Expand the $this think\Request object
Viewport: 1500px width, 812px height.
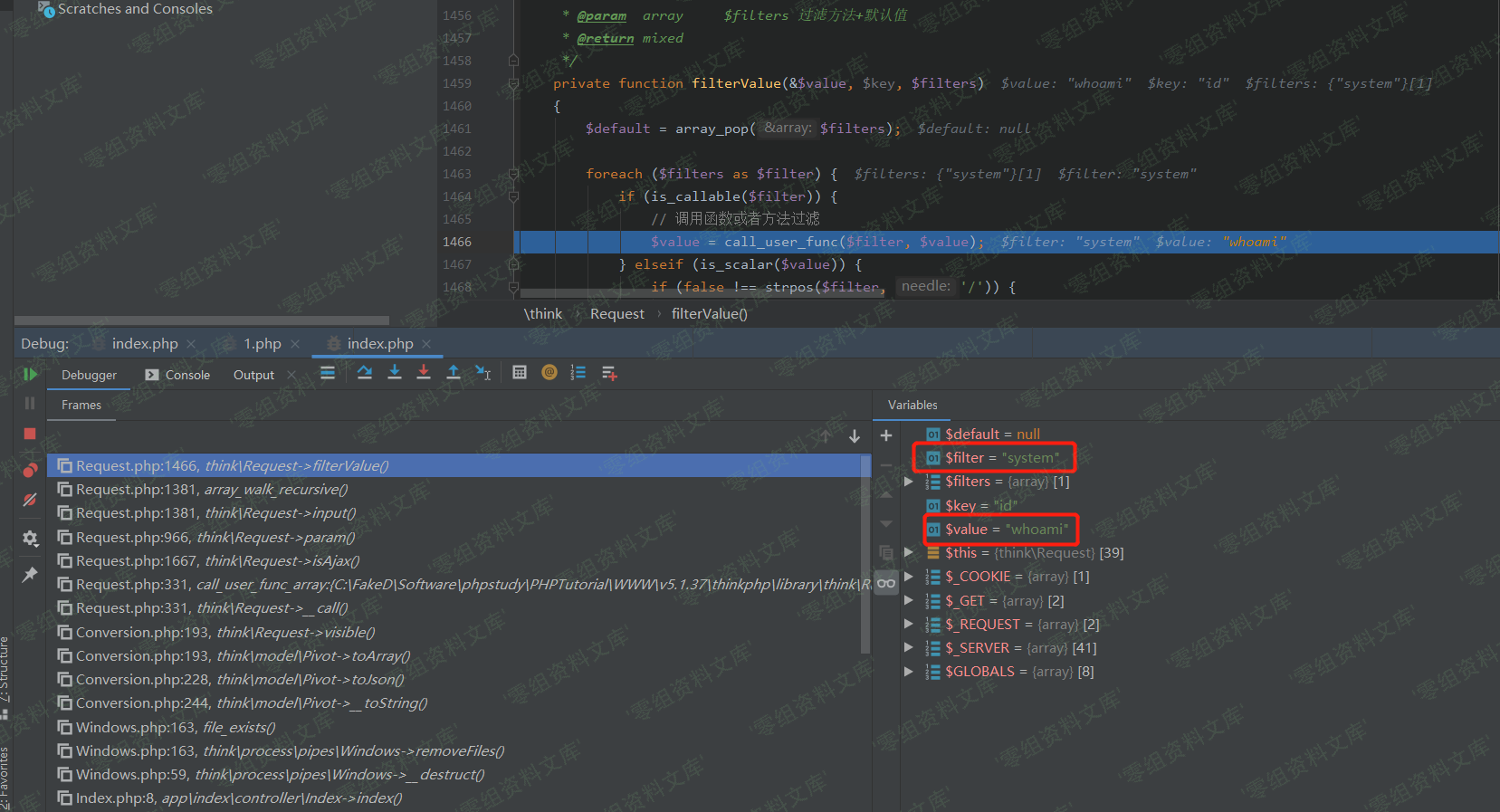coord(909,552)
